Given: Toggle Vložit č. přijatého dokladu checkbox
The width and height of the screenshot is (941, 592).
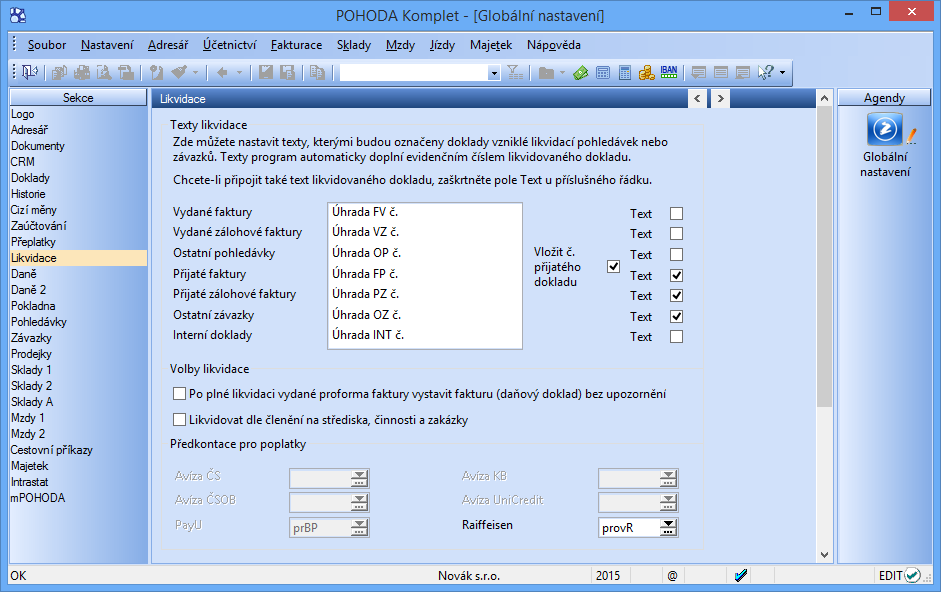Looking at the screenshot, I should [613, 267].
